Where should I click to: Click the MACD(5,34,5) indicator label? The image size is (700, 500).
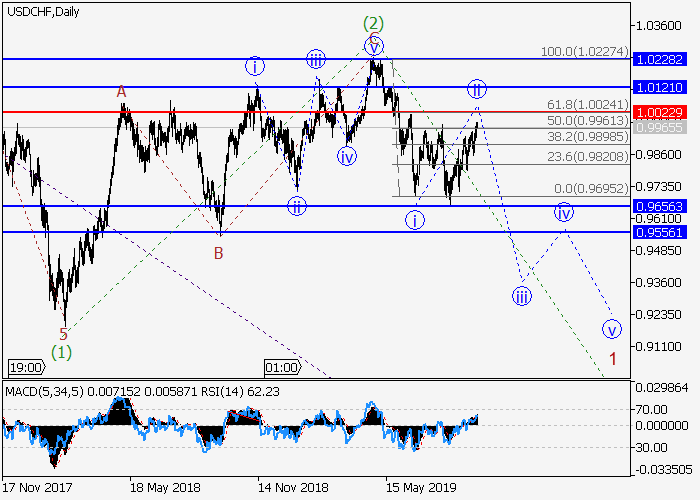[x=38, y=392]
